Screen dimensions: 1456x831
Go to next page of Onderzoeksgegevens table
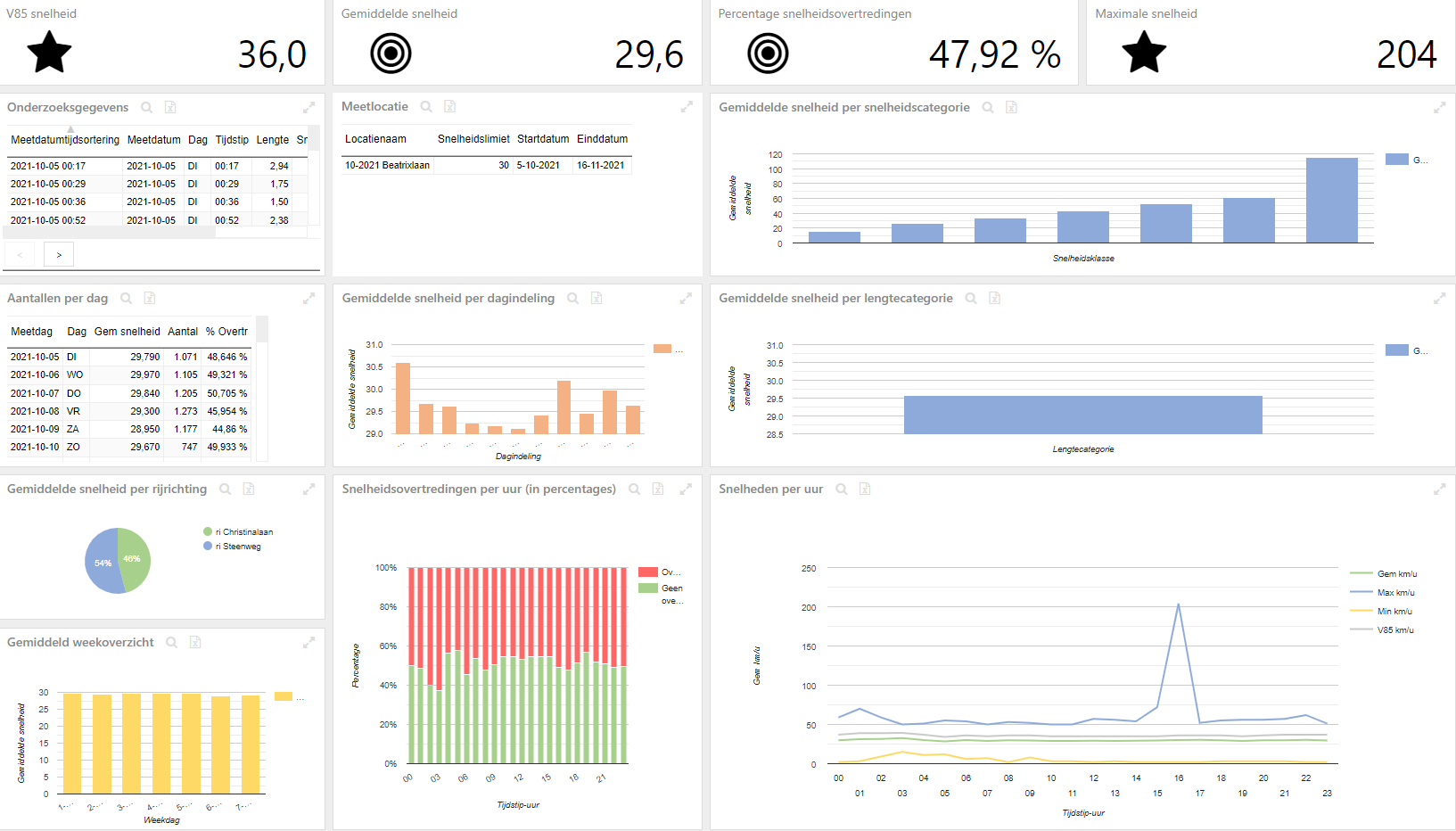pyautogui.click(x=59, y=255)
